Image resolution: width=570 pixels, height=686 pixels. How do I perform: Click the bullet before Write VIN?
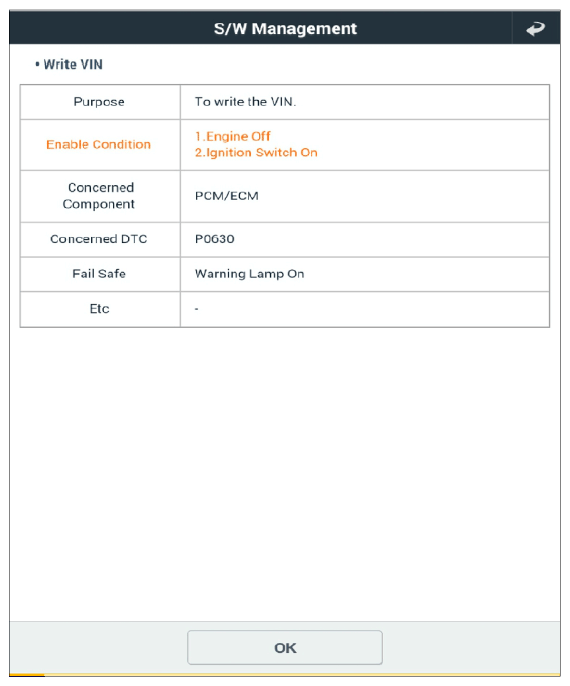[38, 64]
